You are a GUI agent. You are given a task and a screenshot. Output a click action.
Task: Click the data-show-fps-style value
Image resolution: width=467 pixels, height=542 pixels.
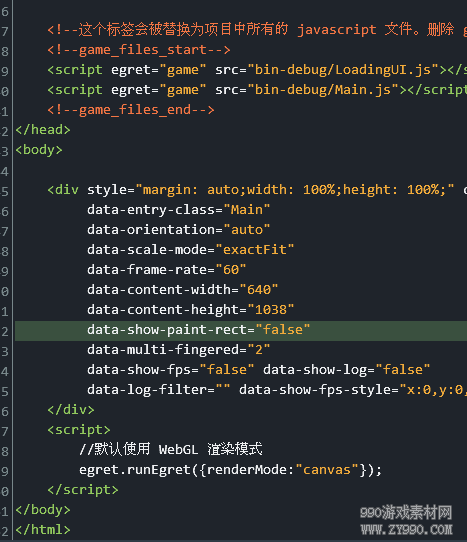click(x=433, y=390)
